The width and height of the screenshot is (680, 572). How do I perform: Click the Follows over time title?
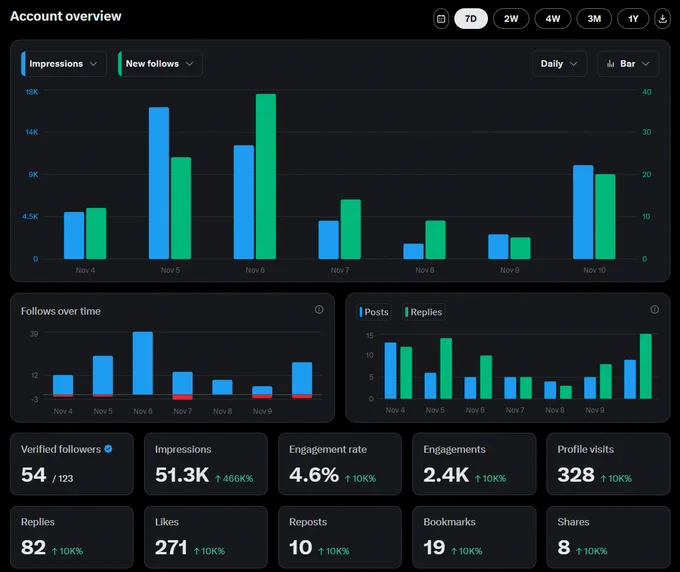pyautogui.click(x=61, y=311)
